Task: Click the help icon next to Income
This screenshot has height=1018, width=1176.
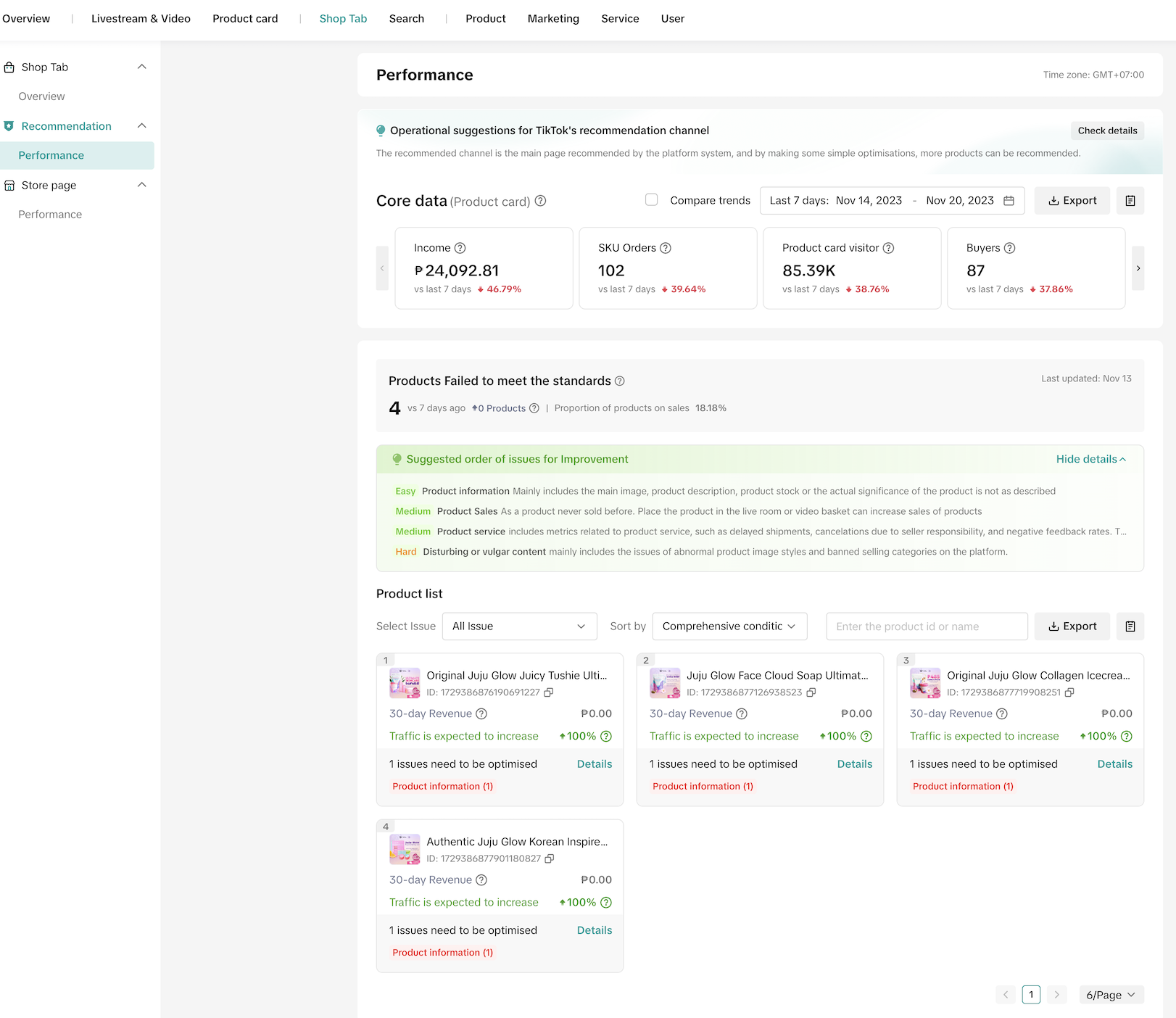Action: [460, 248]
